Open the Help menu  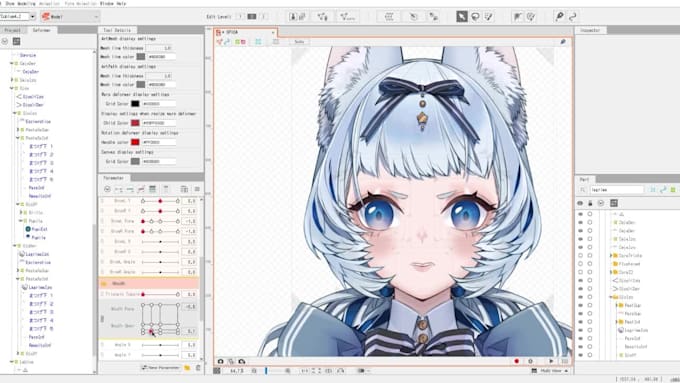coord(121,3)
